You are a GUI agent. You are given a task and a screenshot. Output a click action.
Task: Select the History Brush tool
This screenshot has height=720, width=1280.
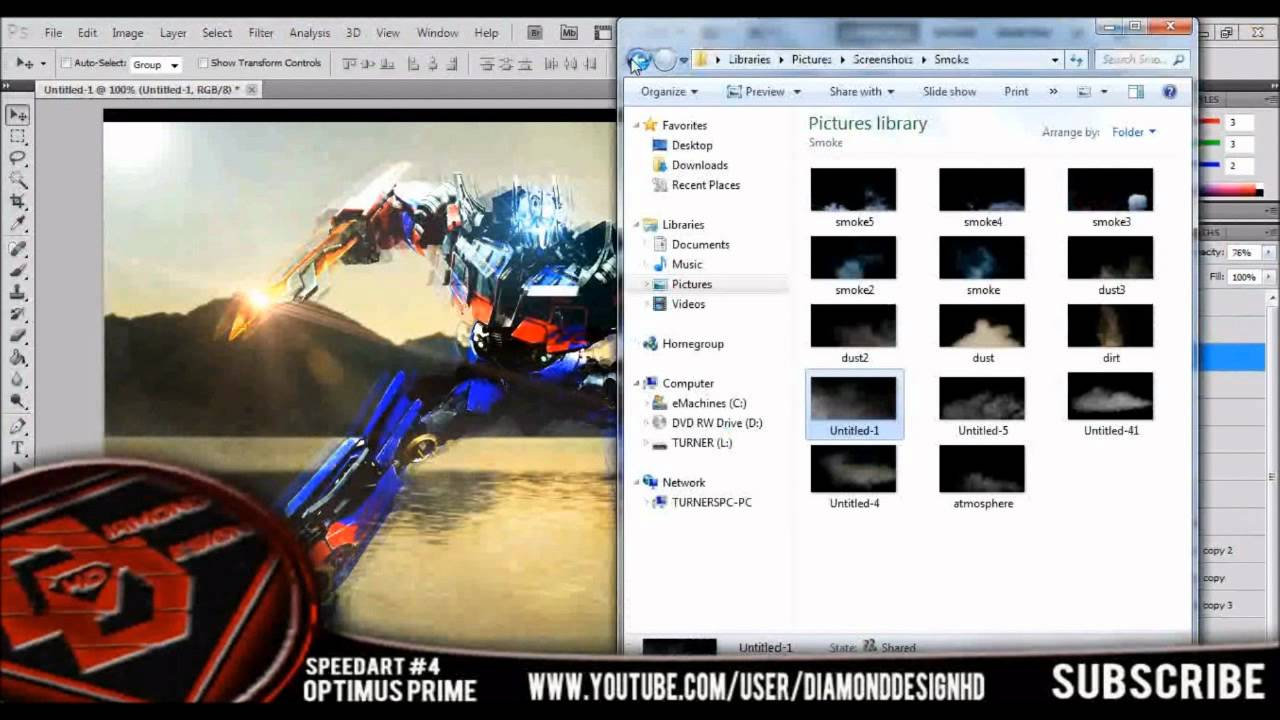pyautogui.click(x=18, y=315)
